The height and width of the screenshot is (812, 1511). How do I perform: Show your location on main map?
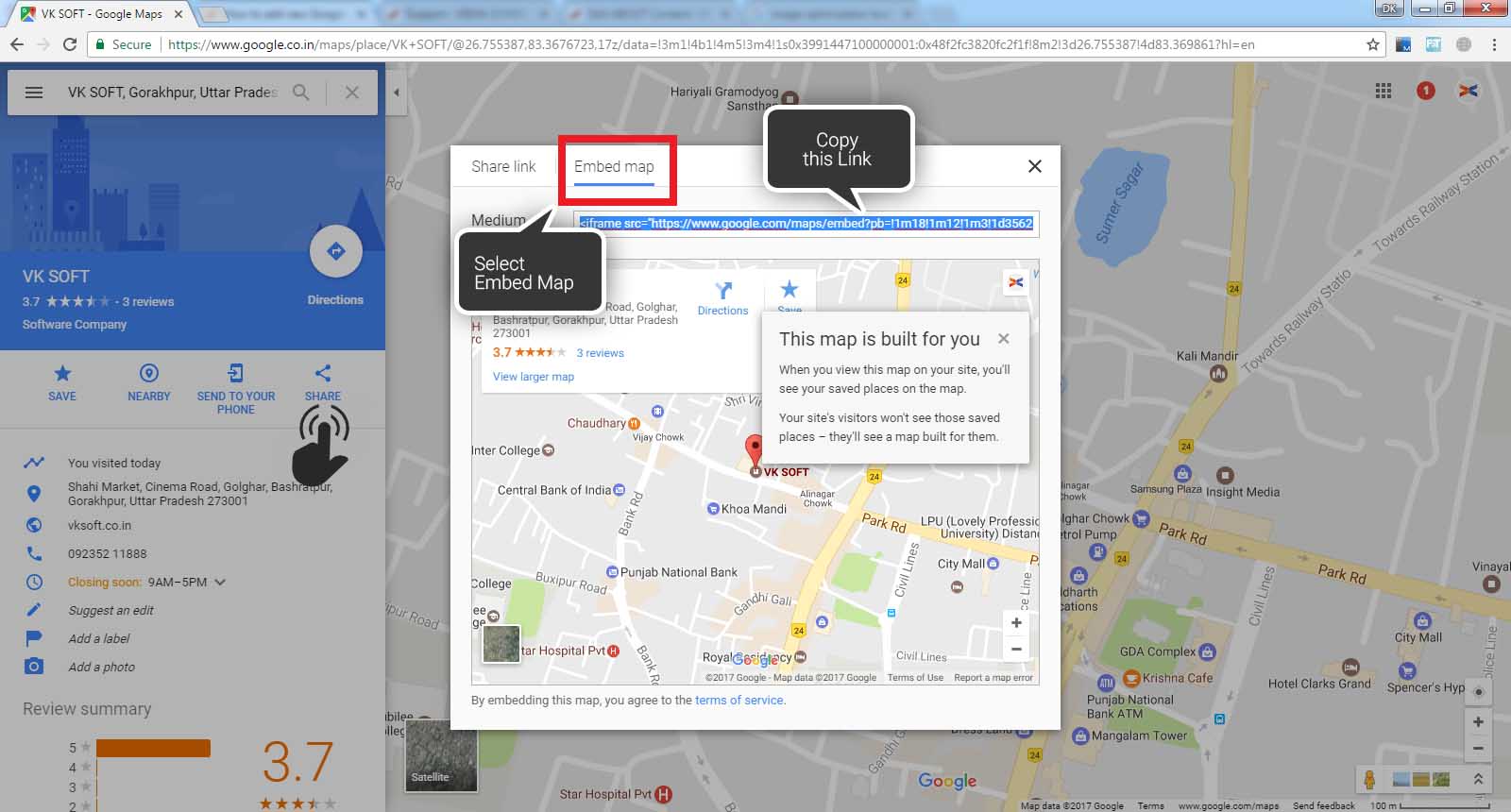(x=1478, y=692)
